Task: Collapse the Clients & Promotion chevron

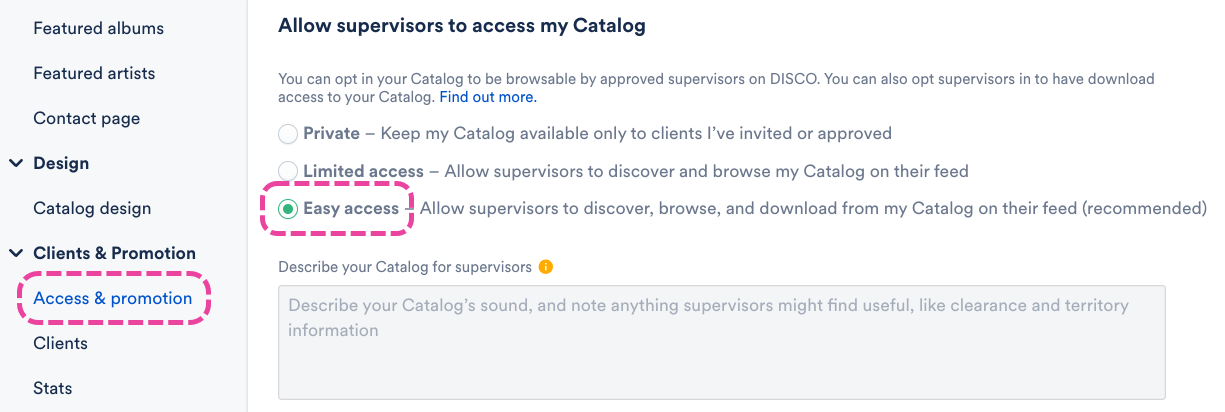Action: click(16, 253)
